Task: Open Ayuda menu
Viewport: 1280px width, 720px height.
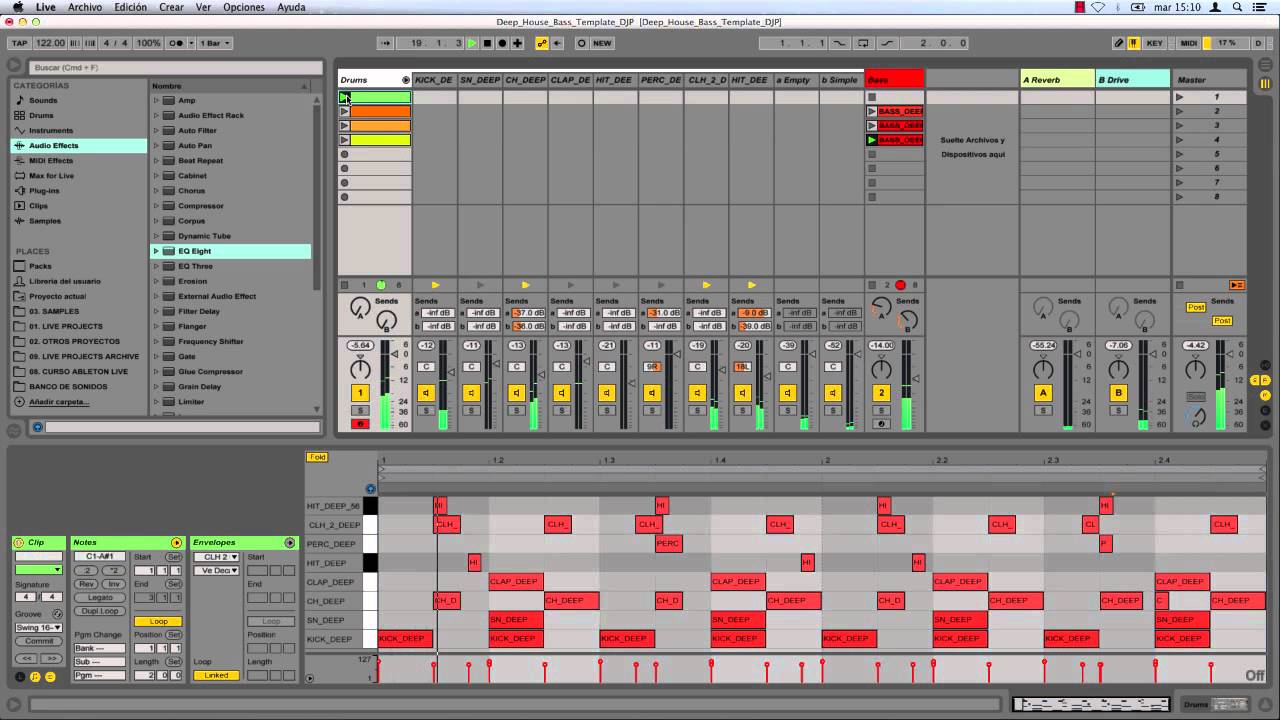Action: [x=291, y=7]
